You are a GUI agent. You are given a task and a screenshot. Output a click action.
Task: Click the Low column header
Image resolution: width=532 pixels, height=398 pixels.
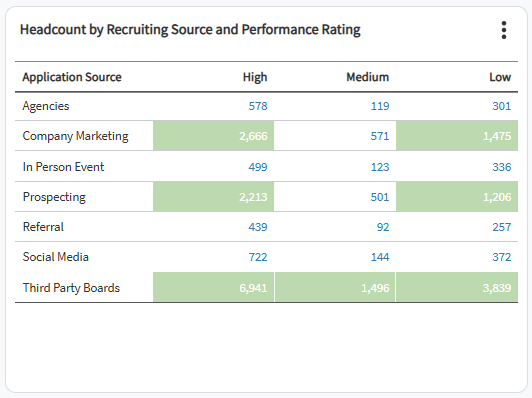(x=500, y=77)
